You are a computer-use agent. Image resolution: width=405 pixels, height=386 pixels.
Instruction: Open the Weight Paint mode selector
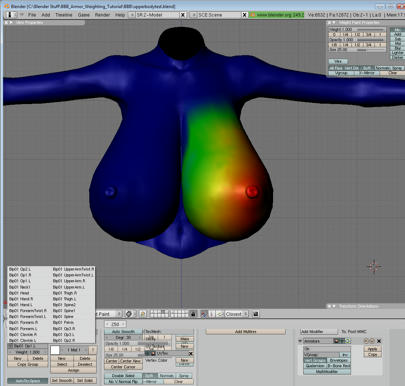click(x=109, y=314)
